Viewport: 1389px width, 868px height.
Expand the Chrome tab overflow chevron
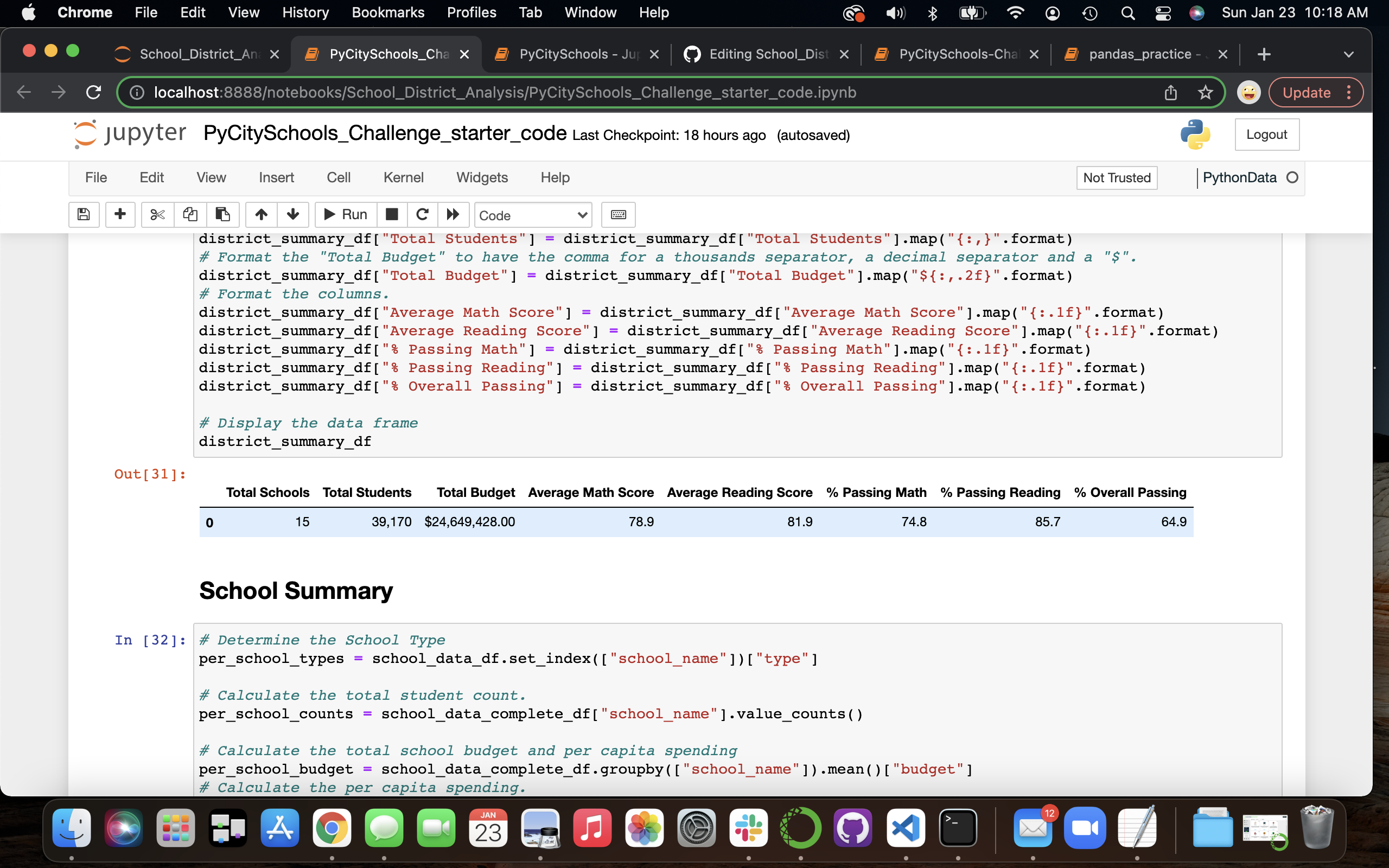[x=1349, y=55]
